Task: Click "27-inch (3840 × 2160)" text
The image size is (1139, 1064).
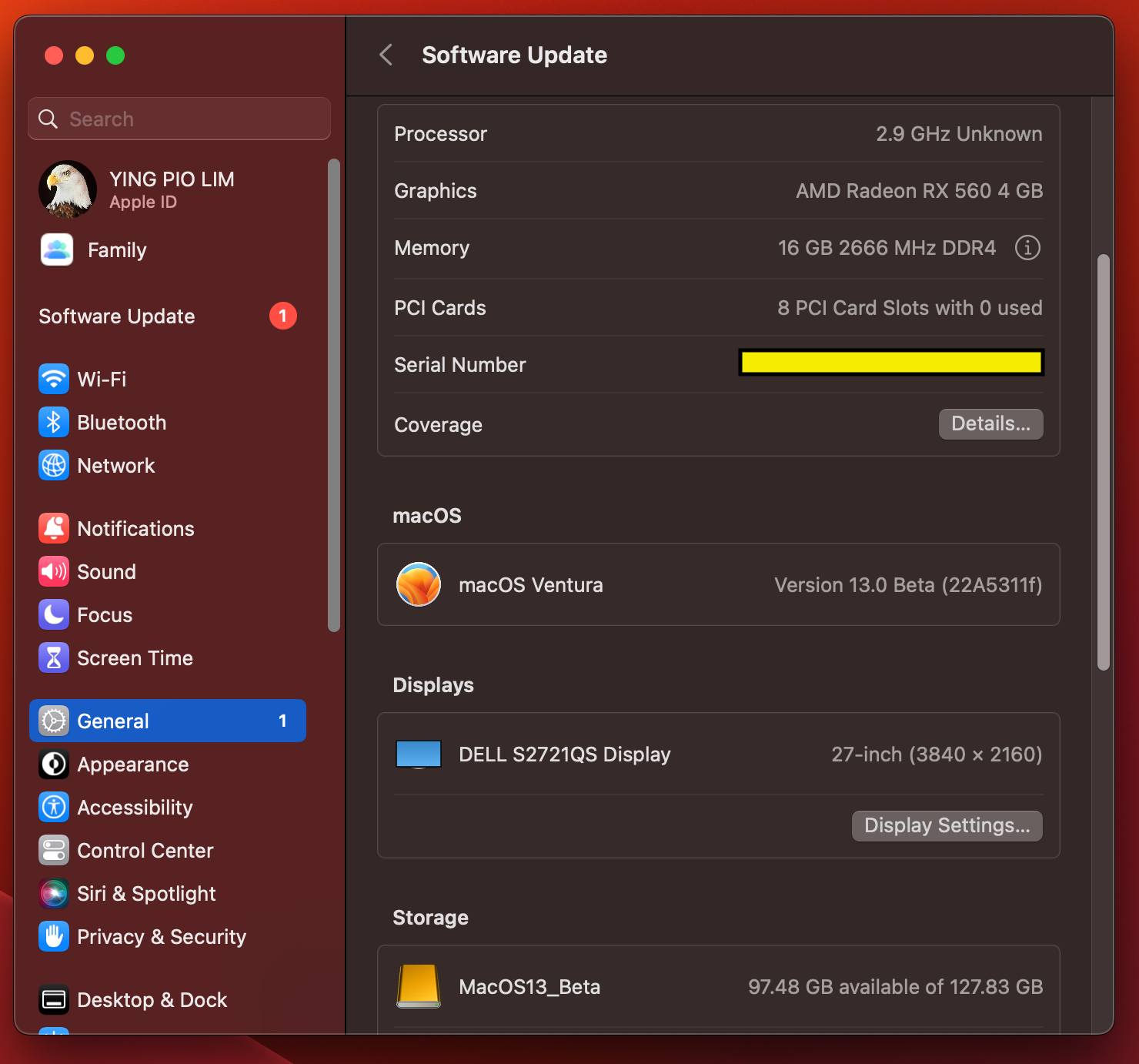Action: click(937, 755)
